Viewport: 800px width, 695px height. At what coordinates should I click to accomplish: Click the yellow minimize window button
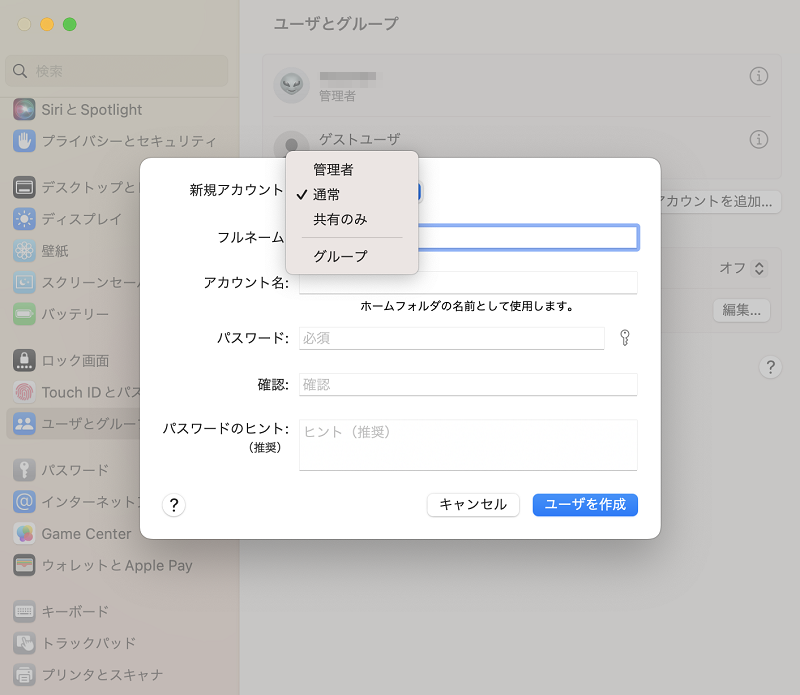47,24
